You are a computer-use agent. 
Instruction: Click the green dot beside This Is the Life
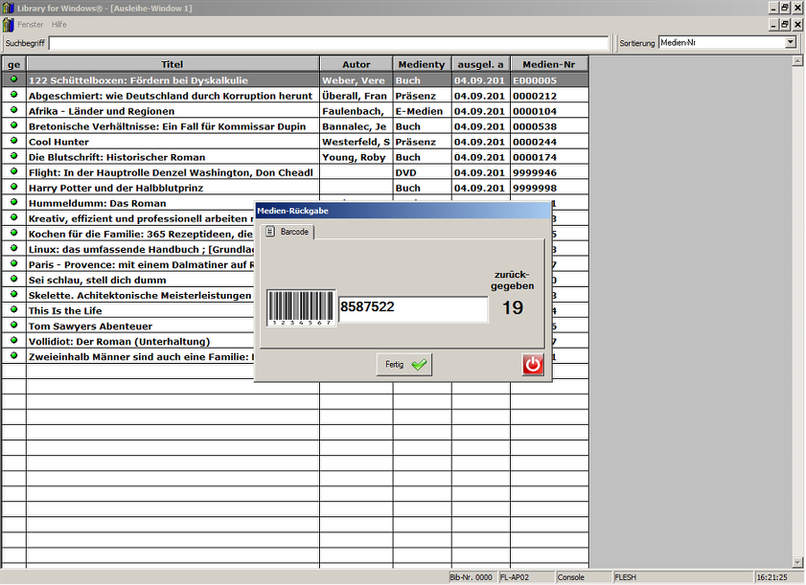(14, 309)
